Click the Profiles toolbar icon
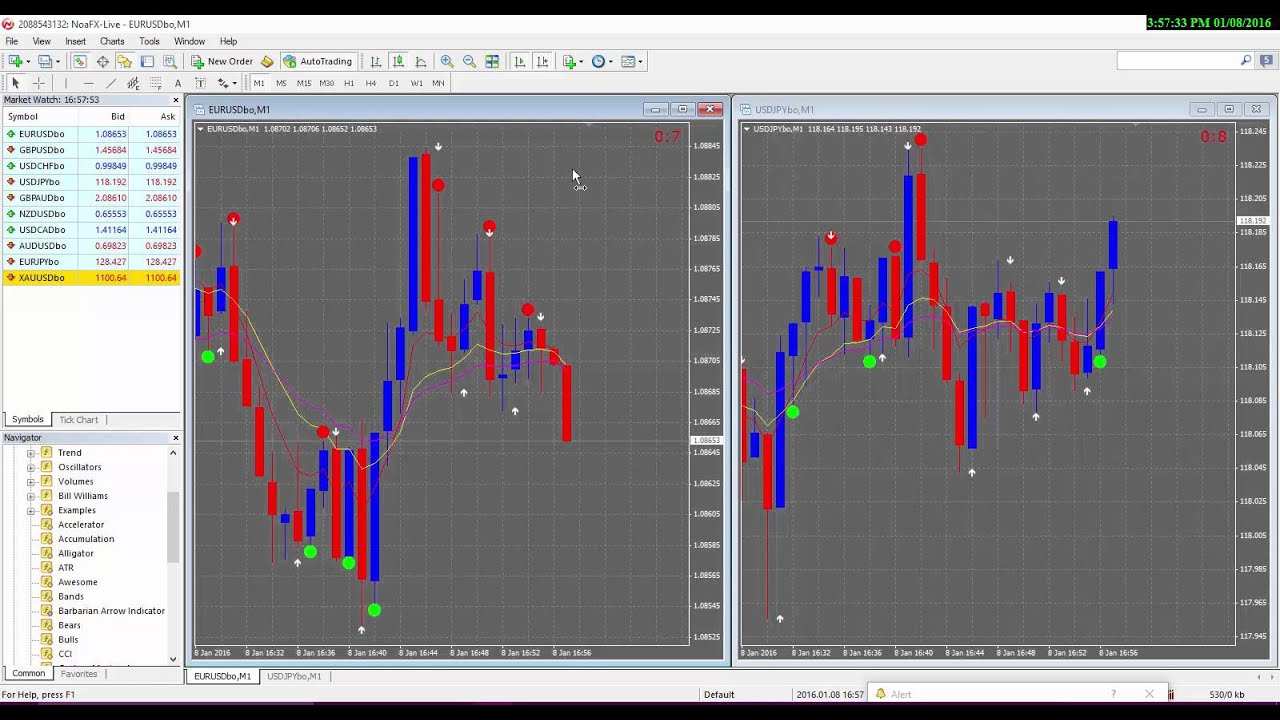The width and height of the screenshot is (1280, 720). tap(44, 61)
